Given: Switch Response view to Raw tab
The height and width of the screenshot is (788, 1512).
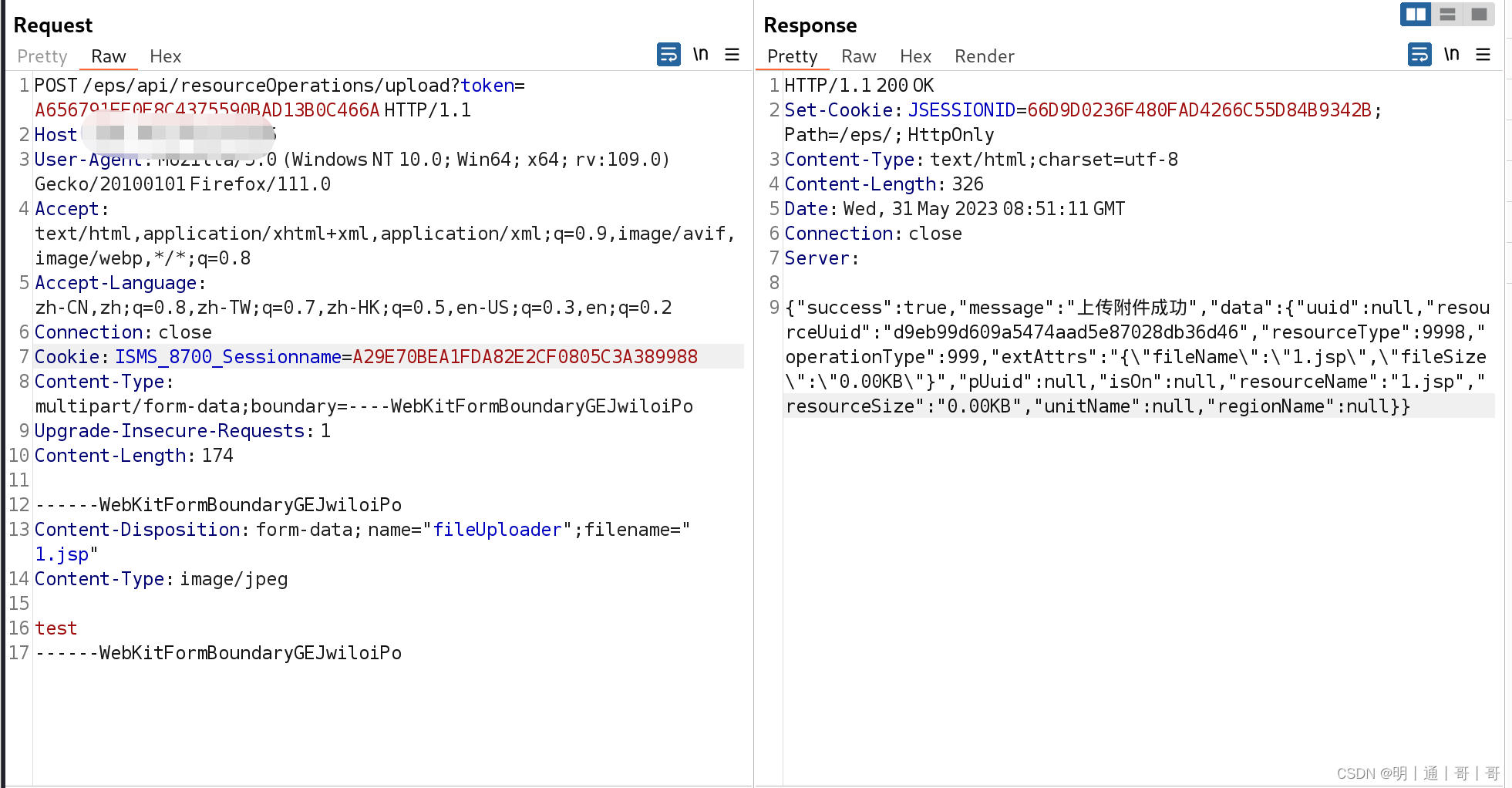Looking at the screenshot, I should [858, 56].
